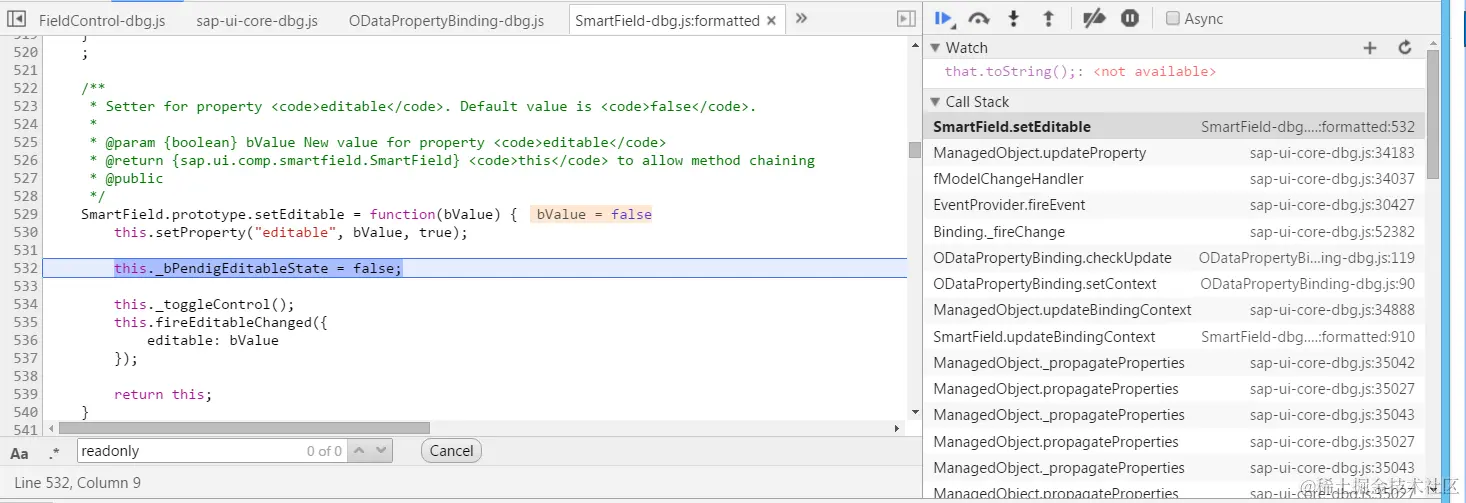Open the more tabs chevron
The height and width of the screenshot is (503, 1466).
pyautogui.click(x=801, y=19)
